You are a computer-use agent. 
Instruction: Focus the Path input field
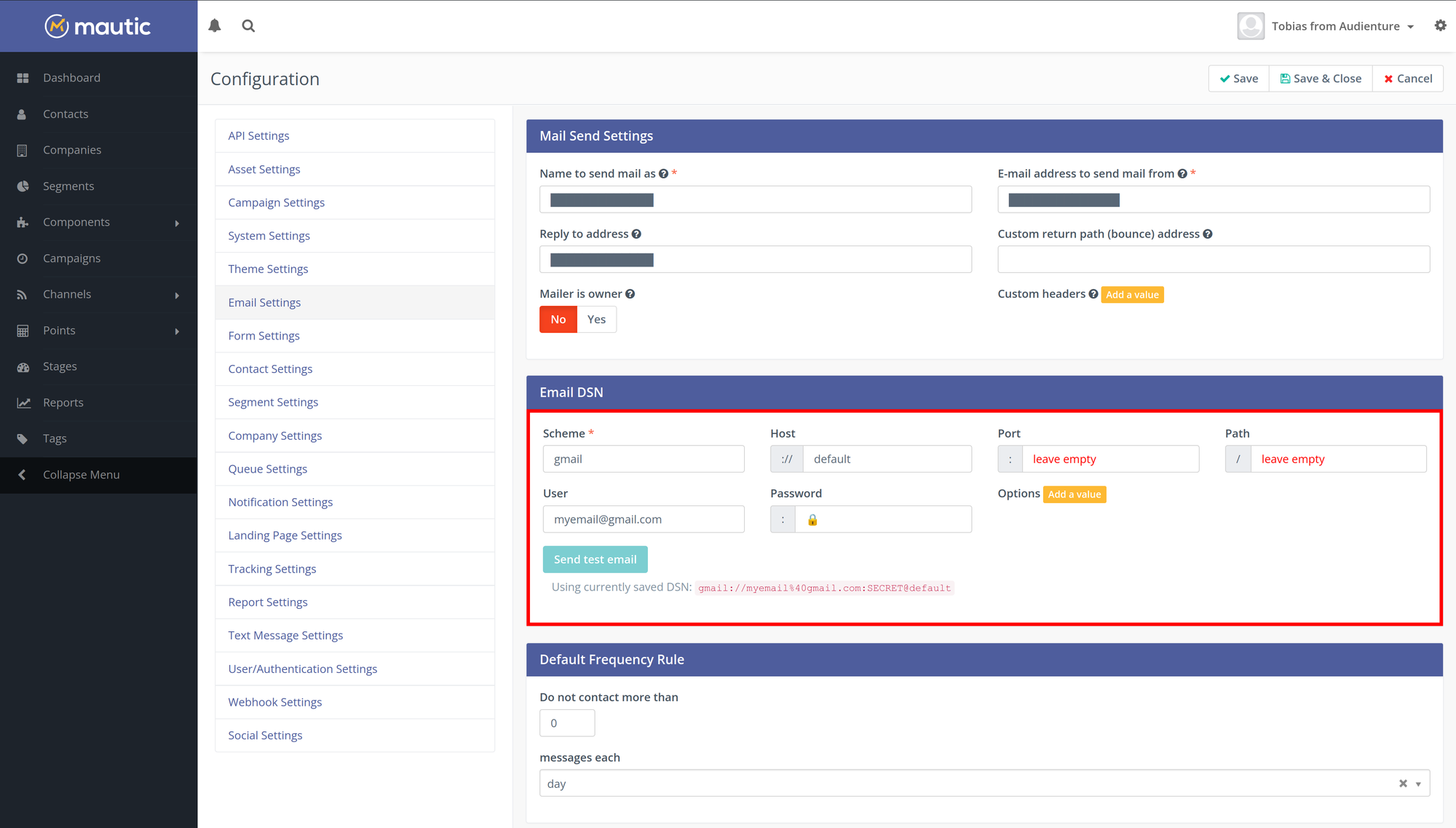click(x=1338, y=459)
